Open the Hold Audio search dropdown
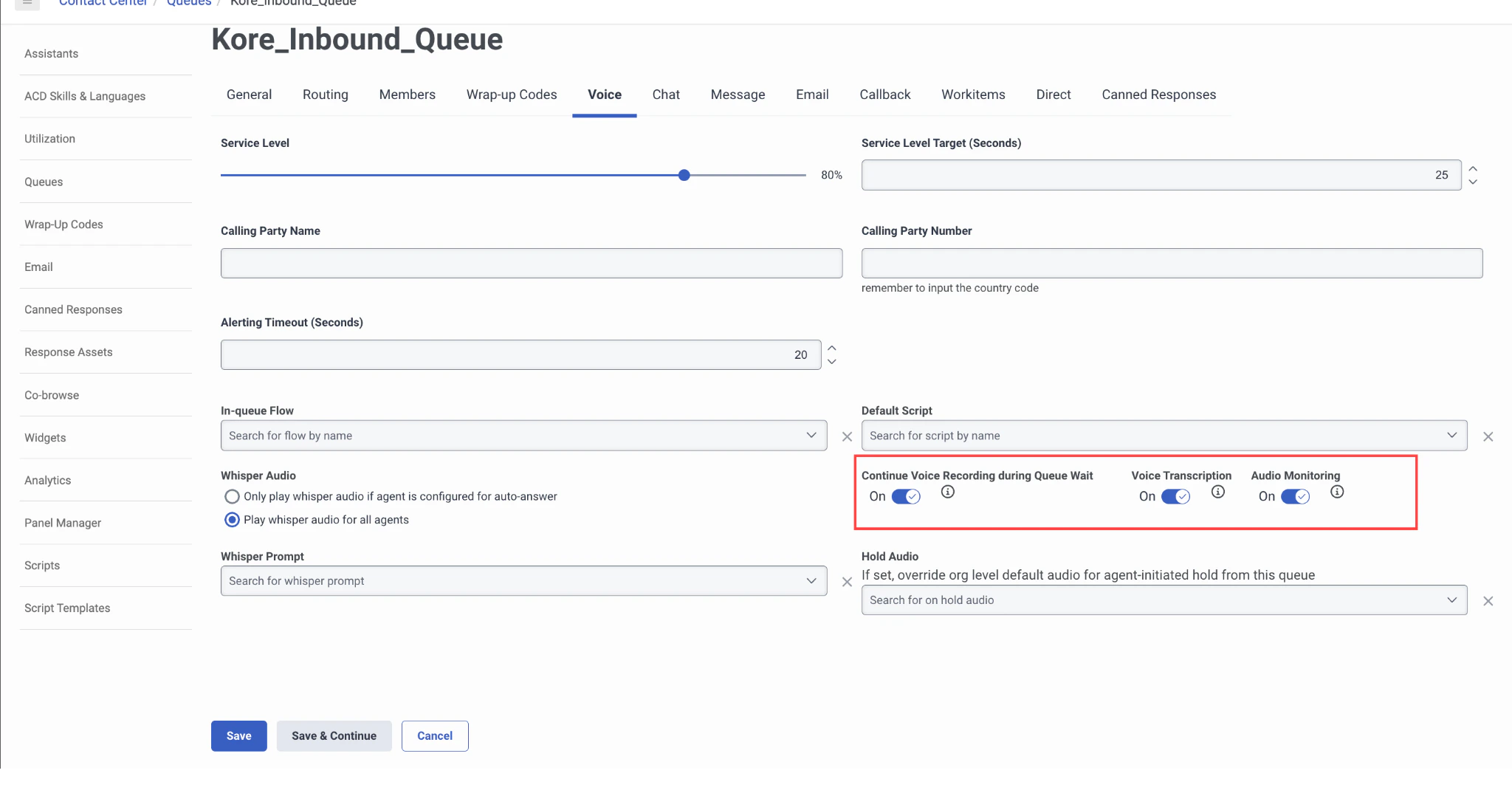1512x793 pixels. (x=1164, y=600)
